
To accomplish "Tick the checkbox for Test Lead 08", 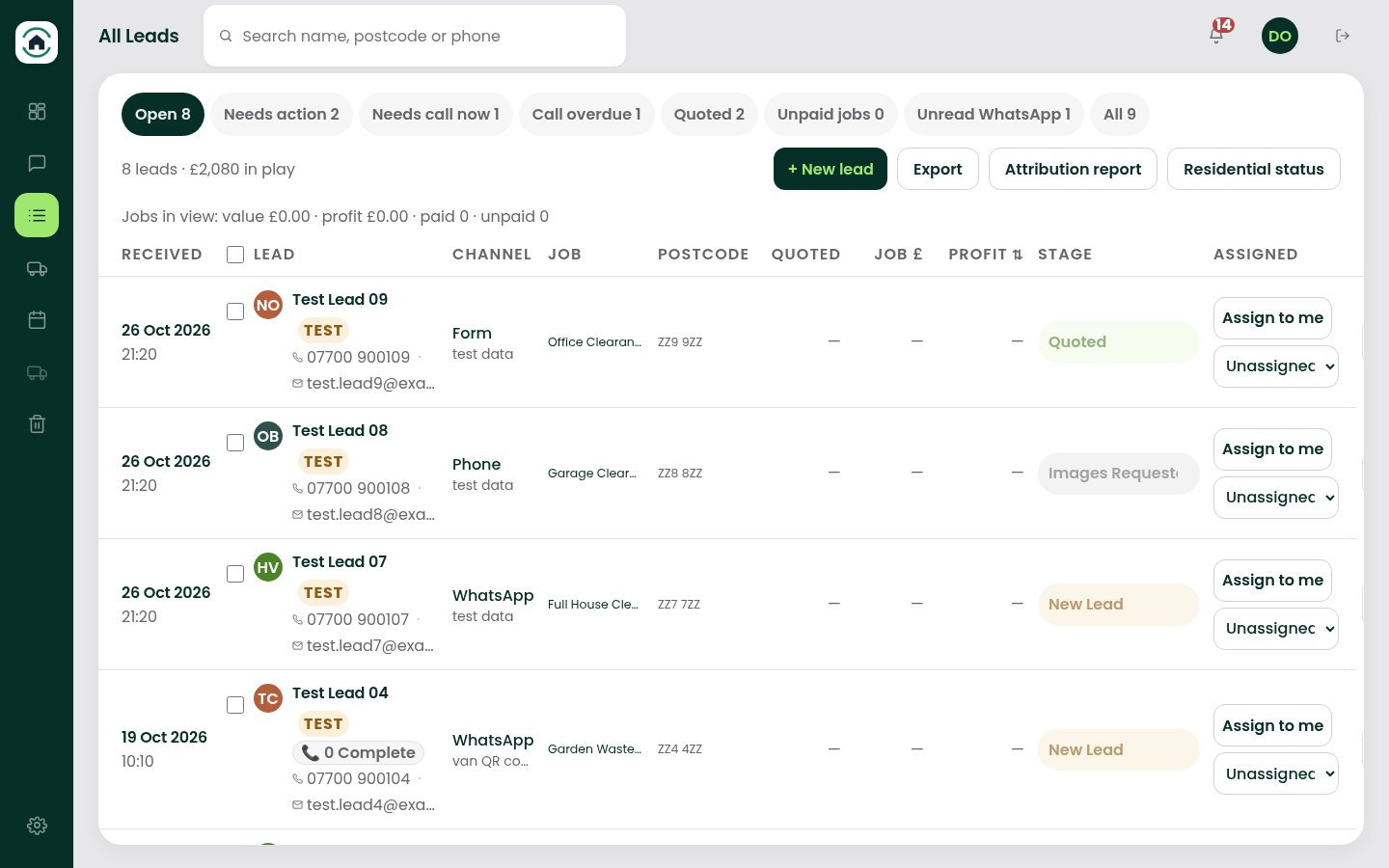I will [x=235, y=443].
